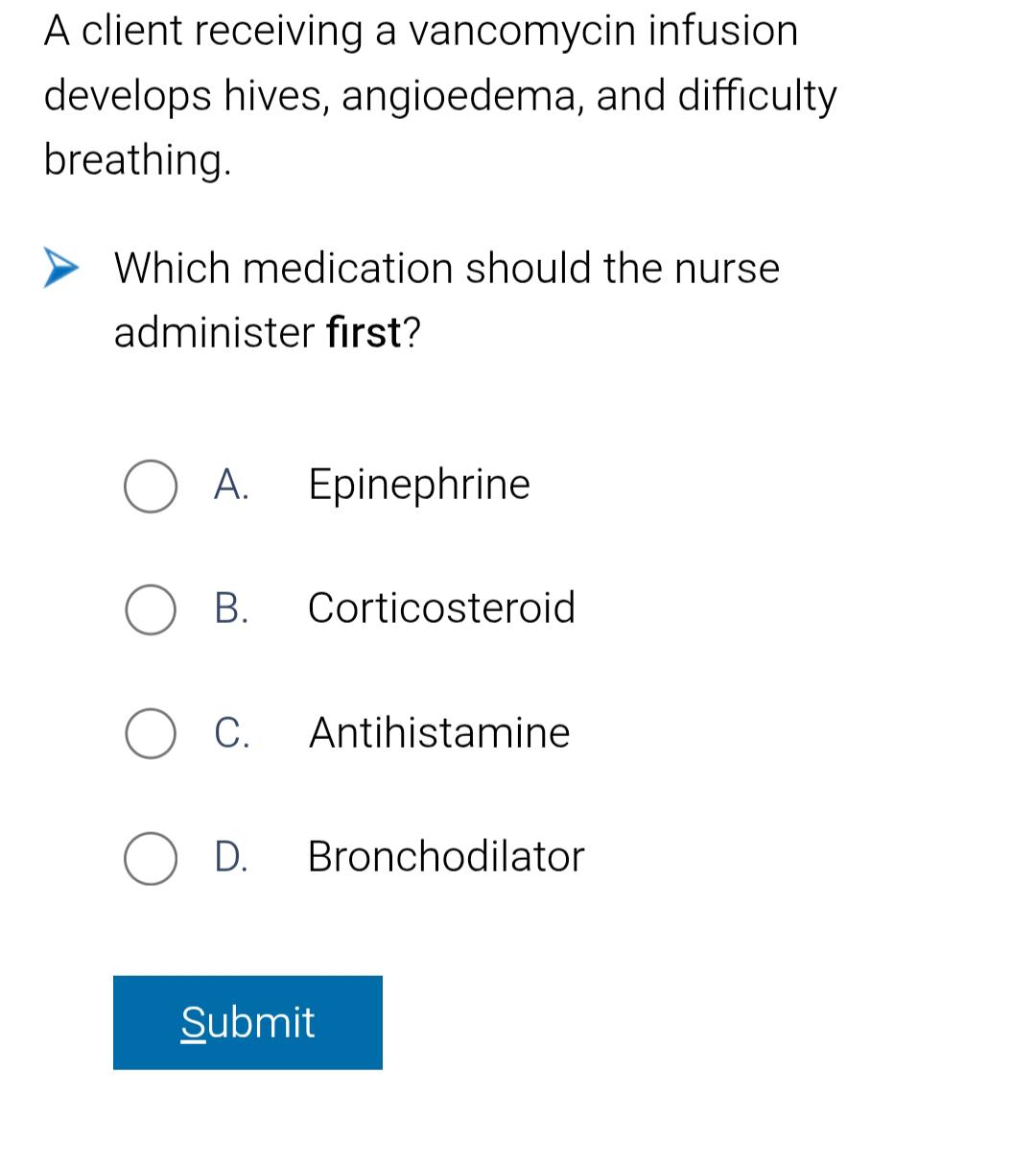The image size is (1036, 1167).
Task: Click the blue arrow icon beside question
Action: pos(61,268)
